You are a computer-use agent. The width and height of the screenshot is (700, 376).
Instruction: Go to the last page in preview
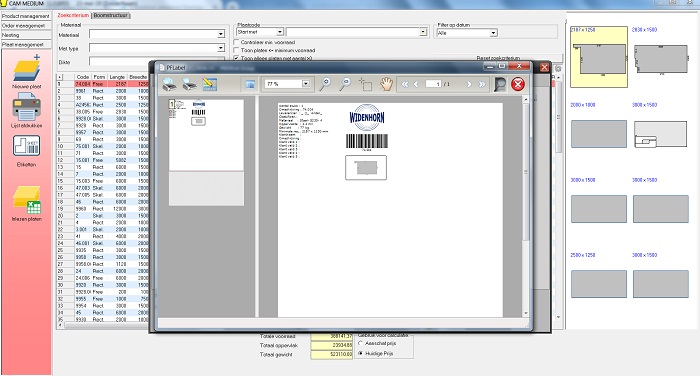(x=482, y=84)
